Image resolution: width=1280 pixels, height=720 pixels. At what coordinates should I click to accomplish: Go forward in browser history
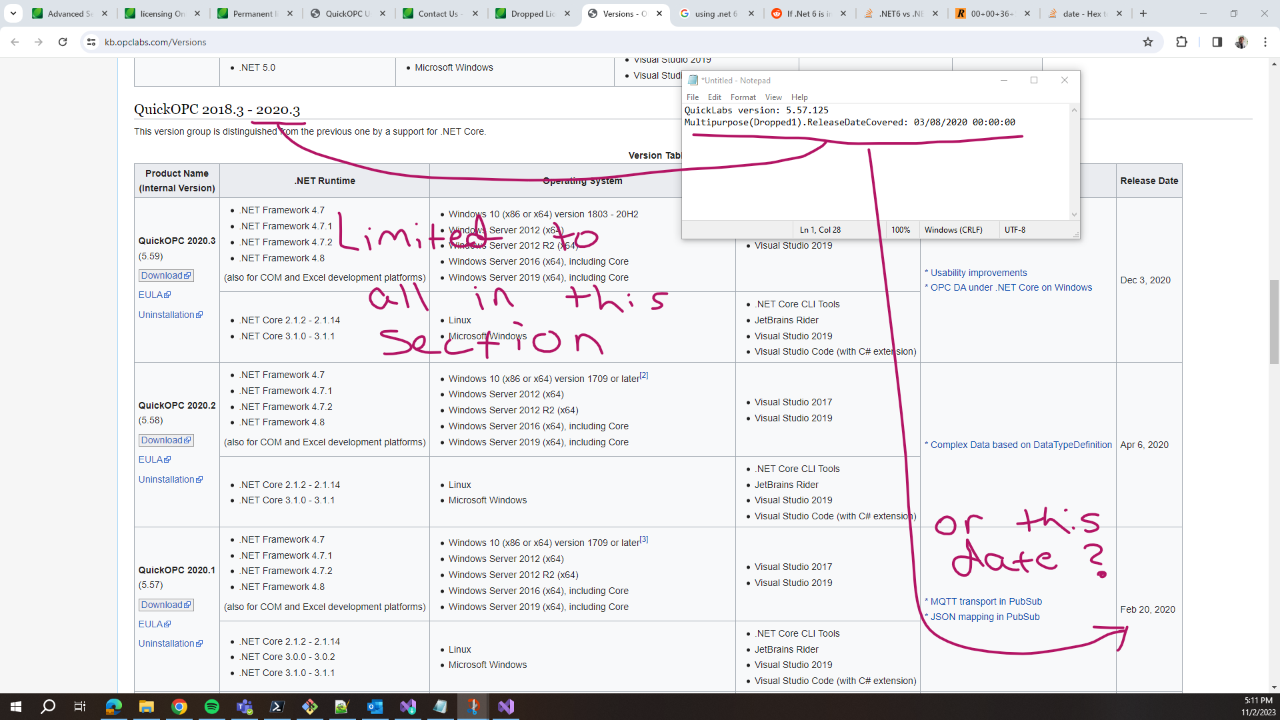pos(38,42)
